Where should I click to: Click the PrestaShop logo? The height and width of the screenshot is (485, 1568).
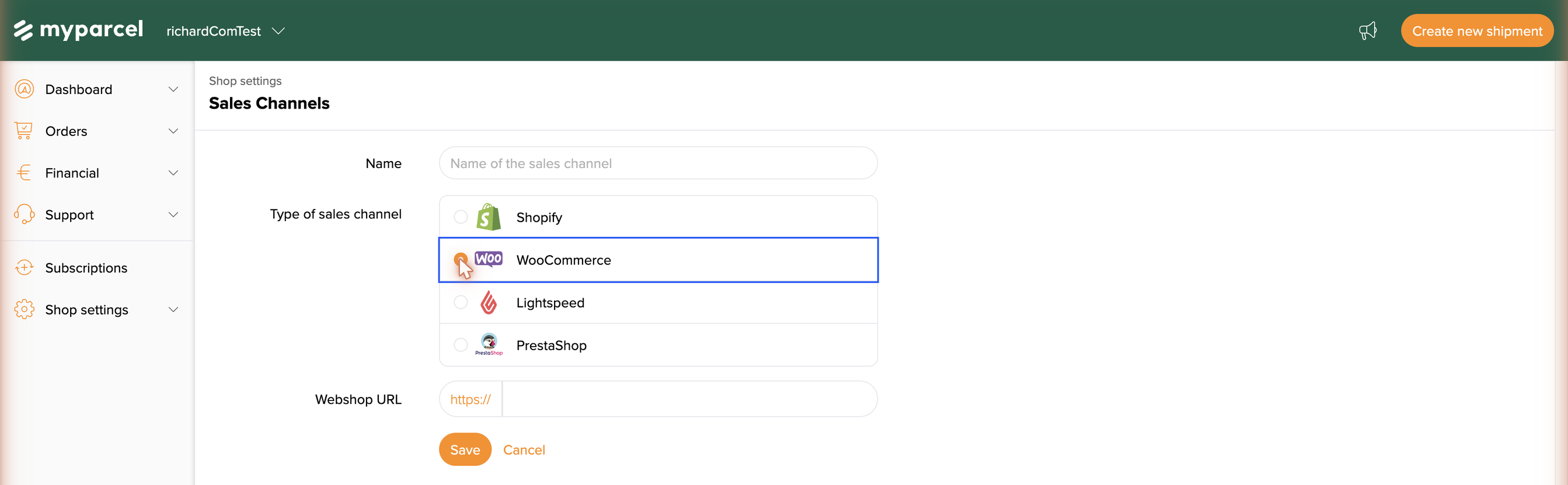[x=489, y=344]
